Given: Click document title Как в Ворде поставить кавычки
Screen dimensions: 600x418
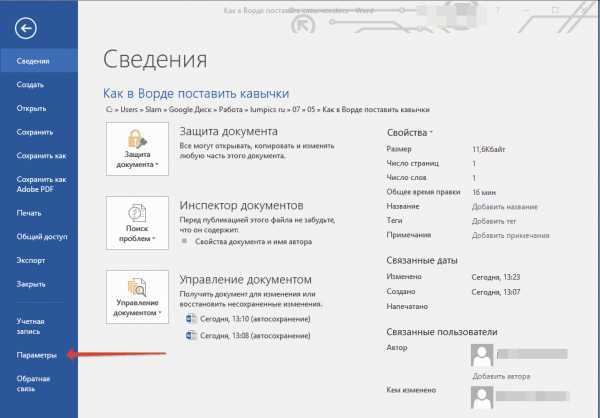Looking at the screenshot, I should [196, 93].
